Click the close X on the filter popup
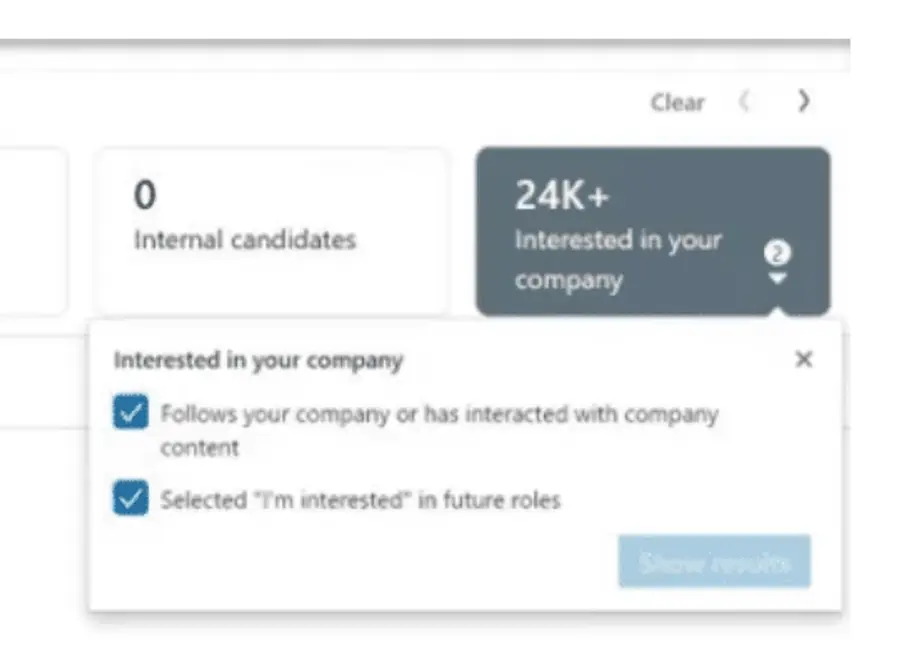This screenshot has width=900, height=660. [x=803, y=359]
